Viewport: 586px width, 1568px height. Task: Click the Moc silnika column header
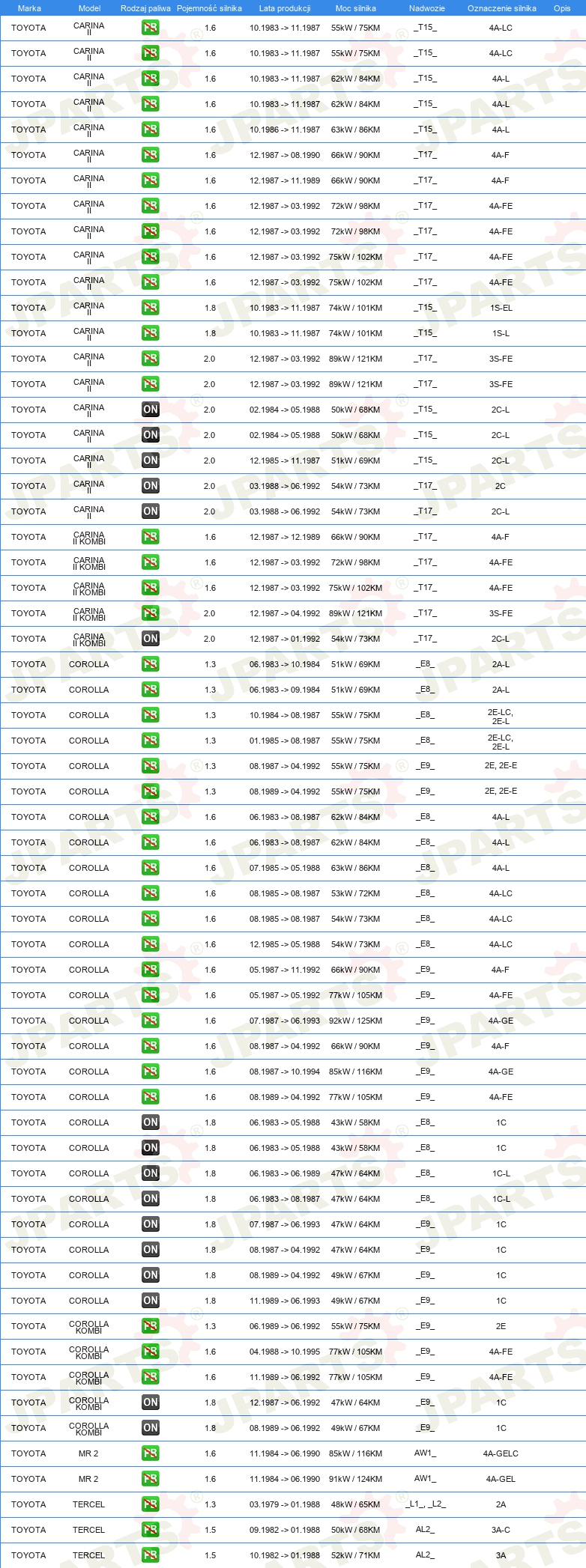[356, 8]
